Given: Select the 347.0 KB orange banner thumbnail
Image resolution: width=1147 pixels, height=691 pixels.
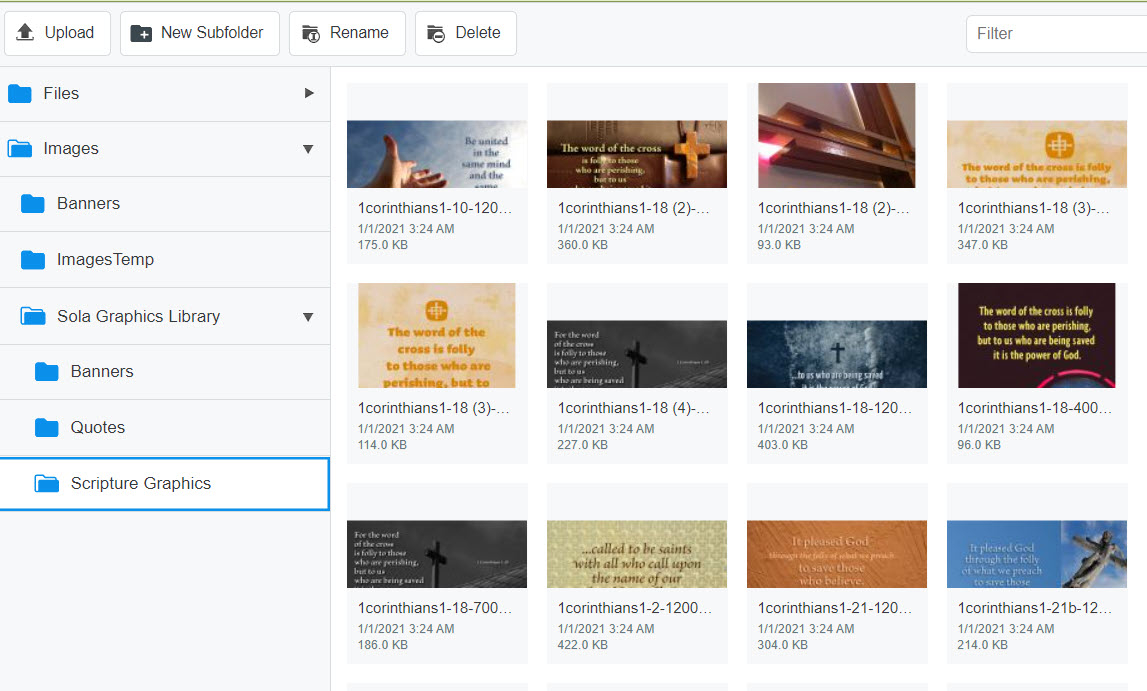Looking at the screenshot, I should 1037,154.
